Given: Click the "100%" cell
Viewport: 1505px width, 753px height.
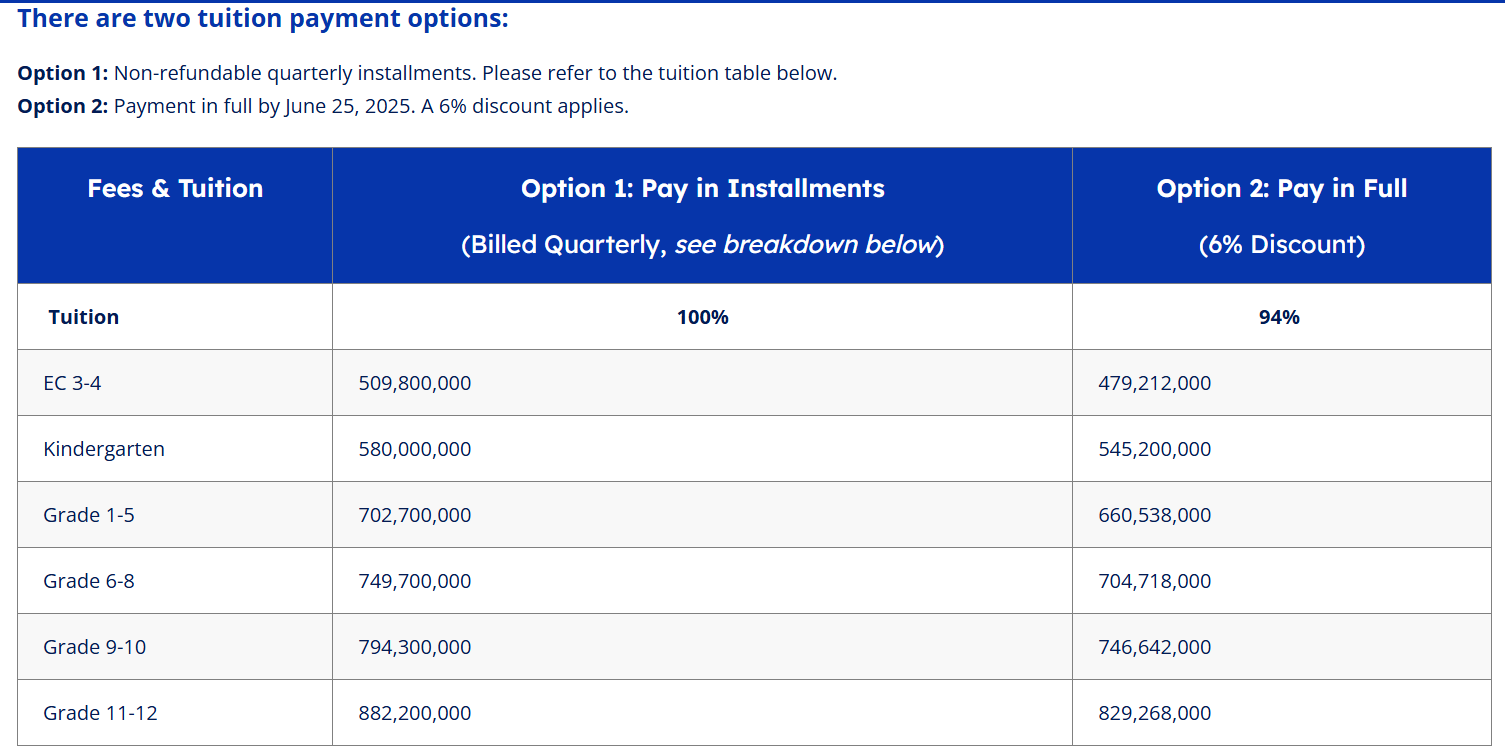Looking at the screenshot, I should [x=702, y=317].
